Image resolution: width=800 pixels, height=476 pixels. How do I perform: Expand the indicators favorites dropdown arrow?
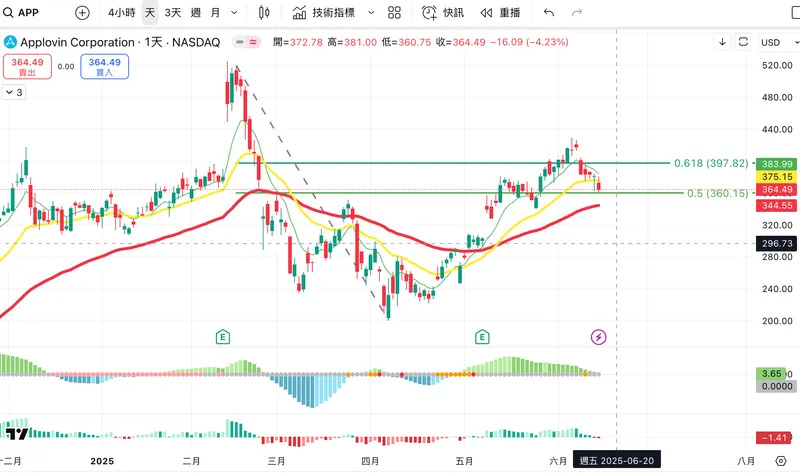371,12
